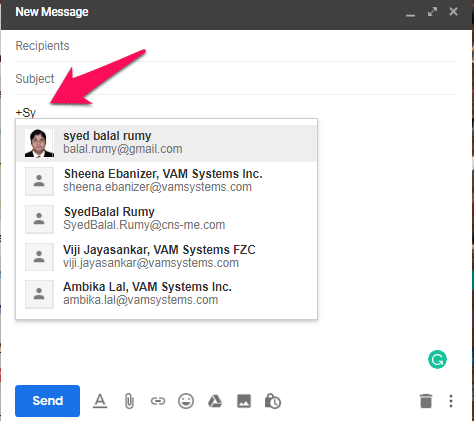The width and height of the screenshot is (474, 421).
Task: Open the green Grammarly icon
Action: pyautogui.click(x=437, y=359)
